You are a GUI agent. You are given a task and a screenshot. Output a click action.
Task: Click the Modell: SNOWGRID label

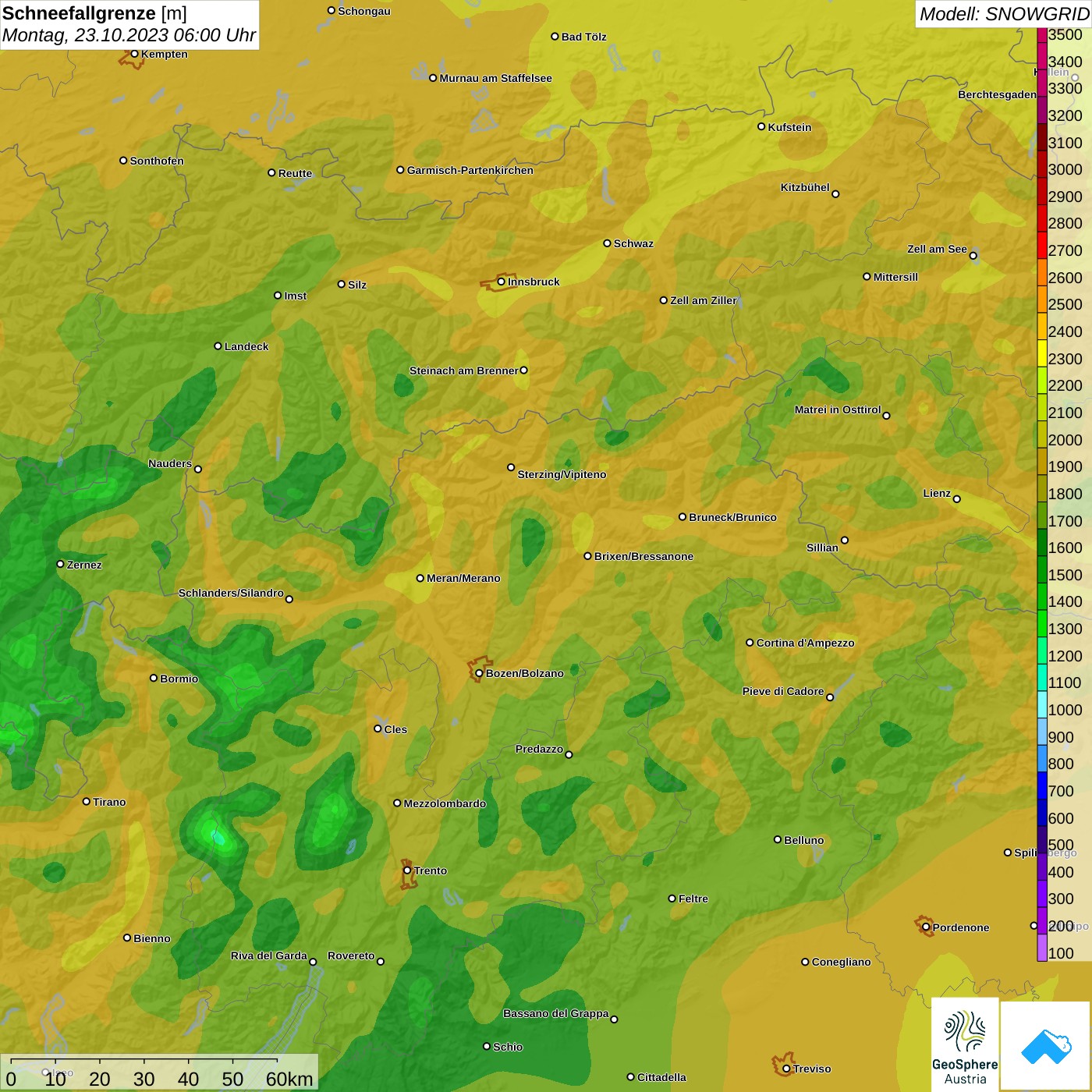(x=1004, y=14)
